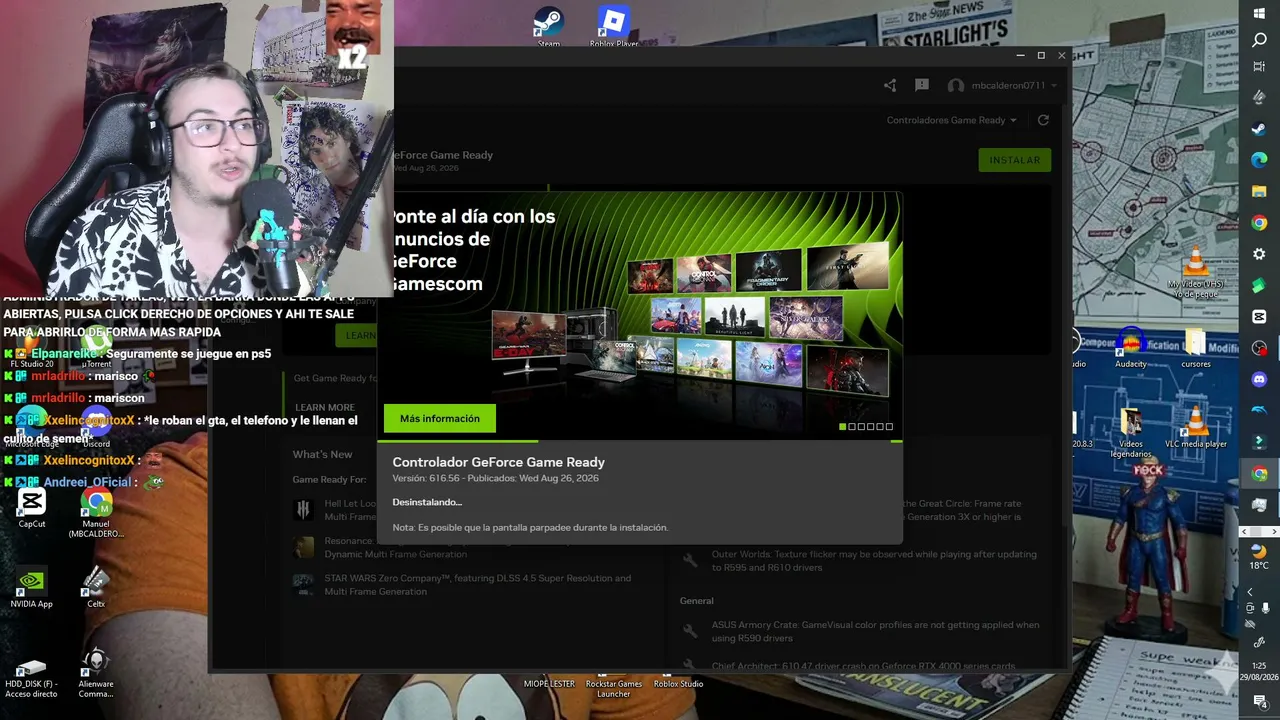Expand the Controladores Game Ready dropdown
The width and height of the screenshot is (1280, 720).
[x=951, y=120]
